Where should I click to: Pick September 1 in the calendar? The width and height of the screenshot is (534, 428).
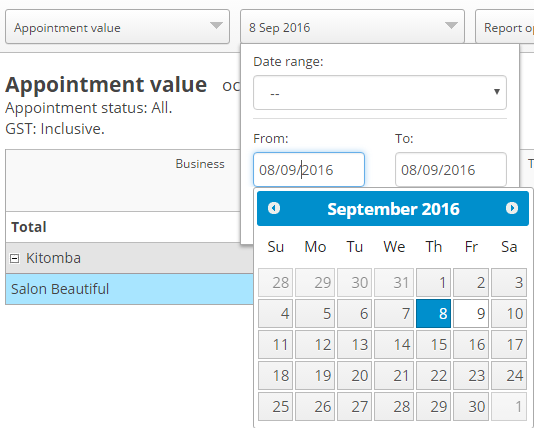434,282
